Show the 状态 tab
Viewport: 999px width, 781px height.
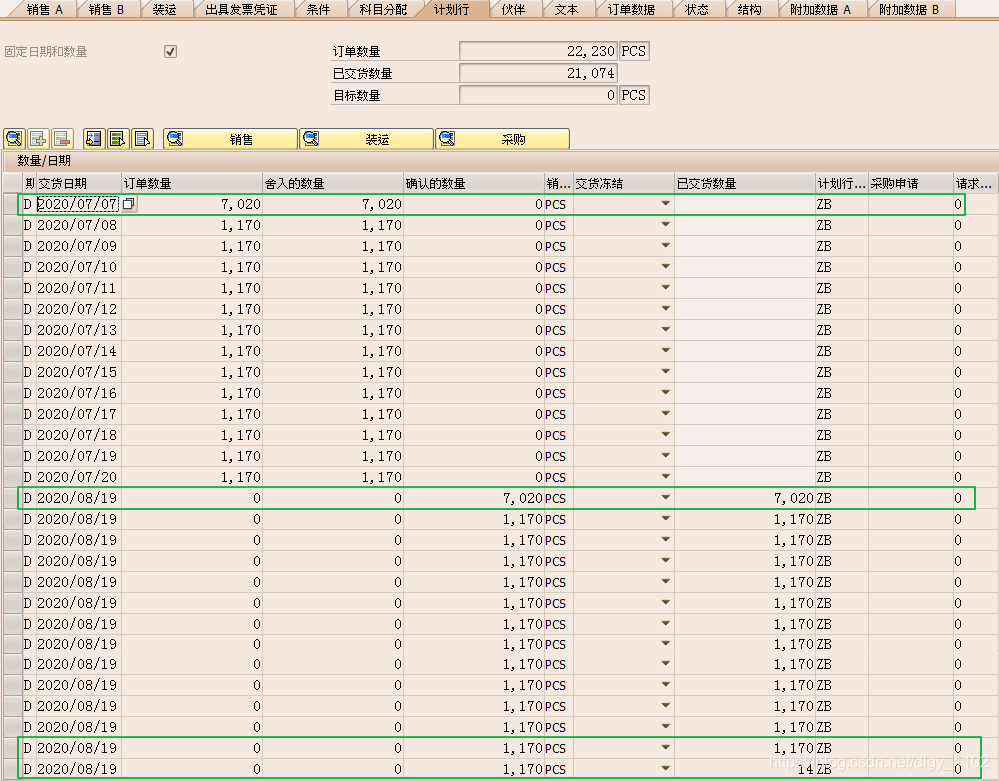pyautogui.click(x=696, y=10)
